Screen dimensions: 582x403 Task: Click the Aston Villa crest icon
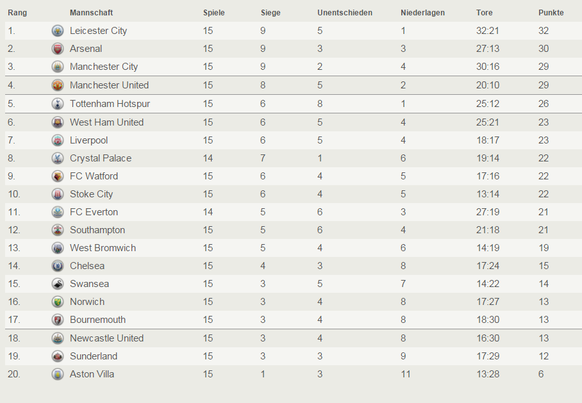tap(58, 374)
